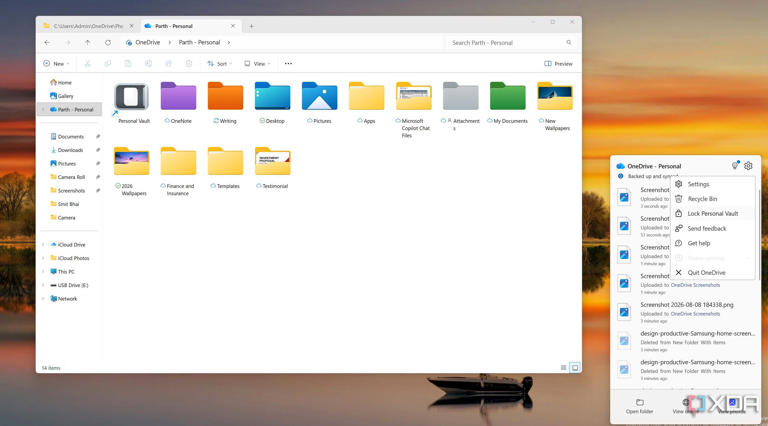The width and height of the screenshot is (768, 426).
Task: Select Screenshot 2026-08-08 184338.png in OneDrive activity
Action: tap(686, 312)
